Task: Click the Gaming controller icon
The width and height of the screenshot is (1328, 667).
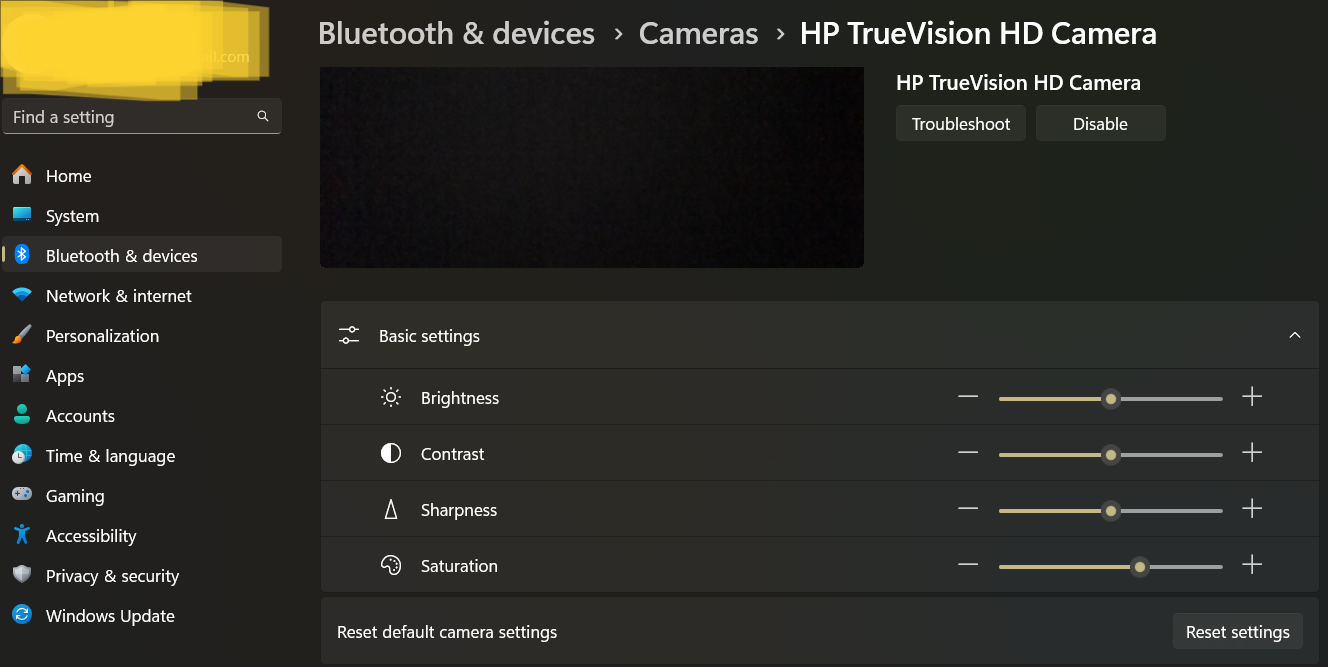Action: pos(22,495)
